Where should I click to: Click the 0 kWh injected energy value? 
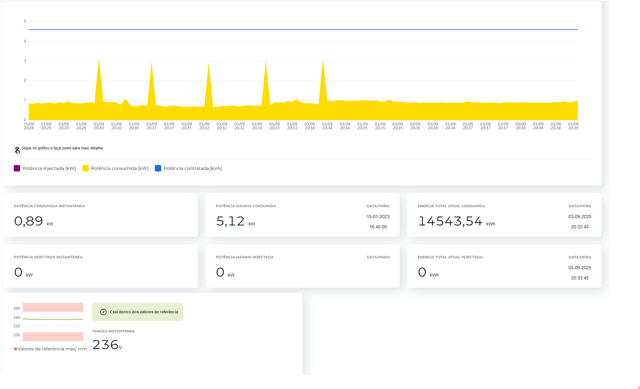click(x=428, y=272)
